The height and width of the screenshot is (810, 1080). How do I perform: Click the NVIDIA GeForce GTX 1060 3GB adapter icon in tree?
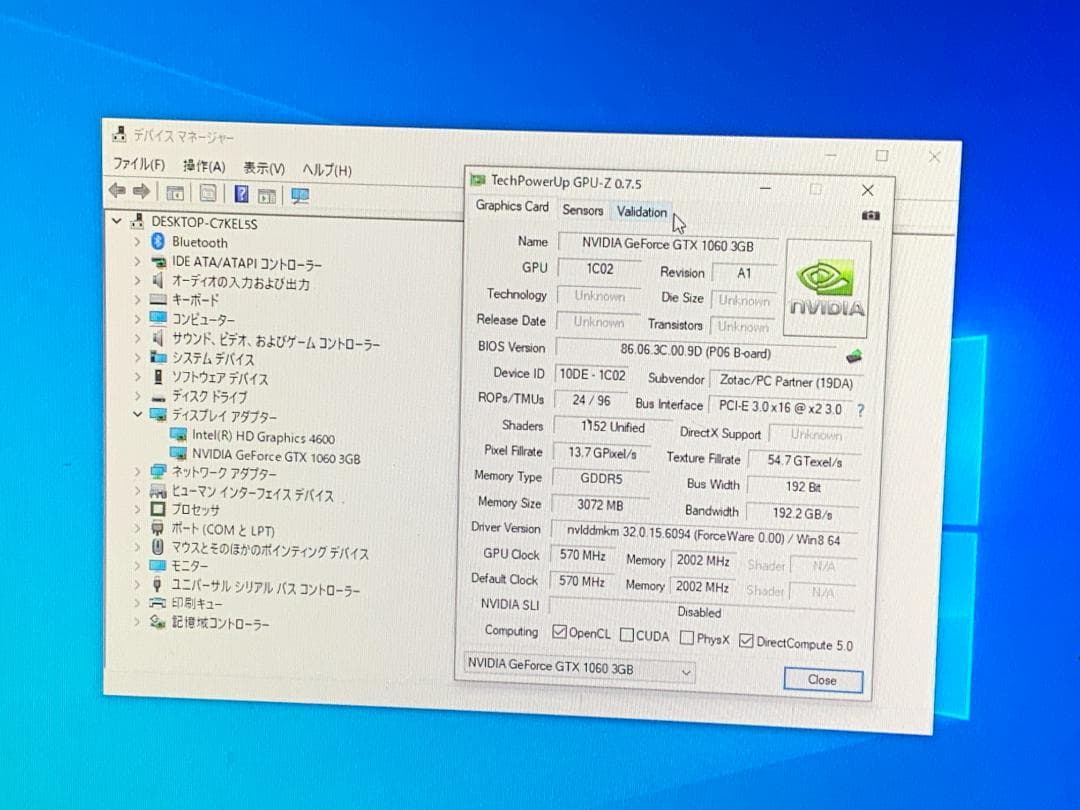(178, 454)
